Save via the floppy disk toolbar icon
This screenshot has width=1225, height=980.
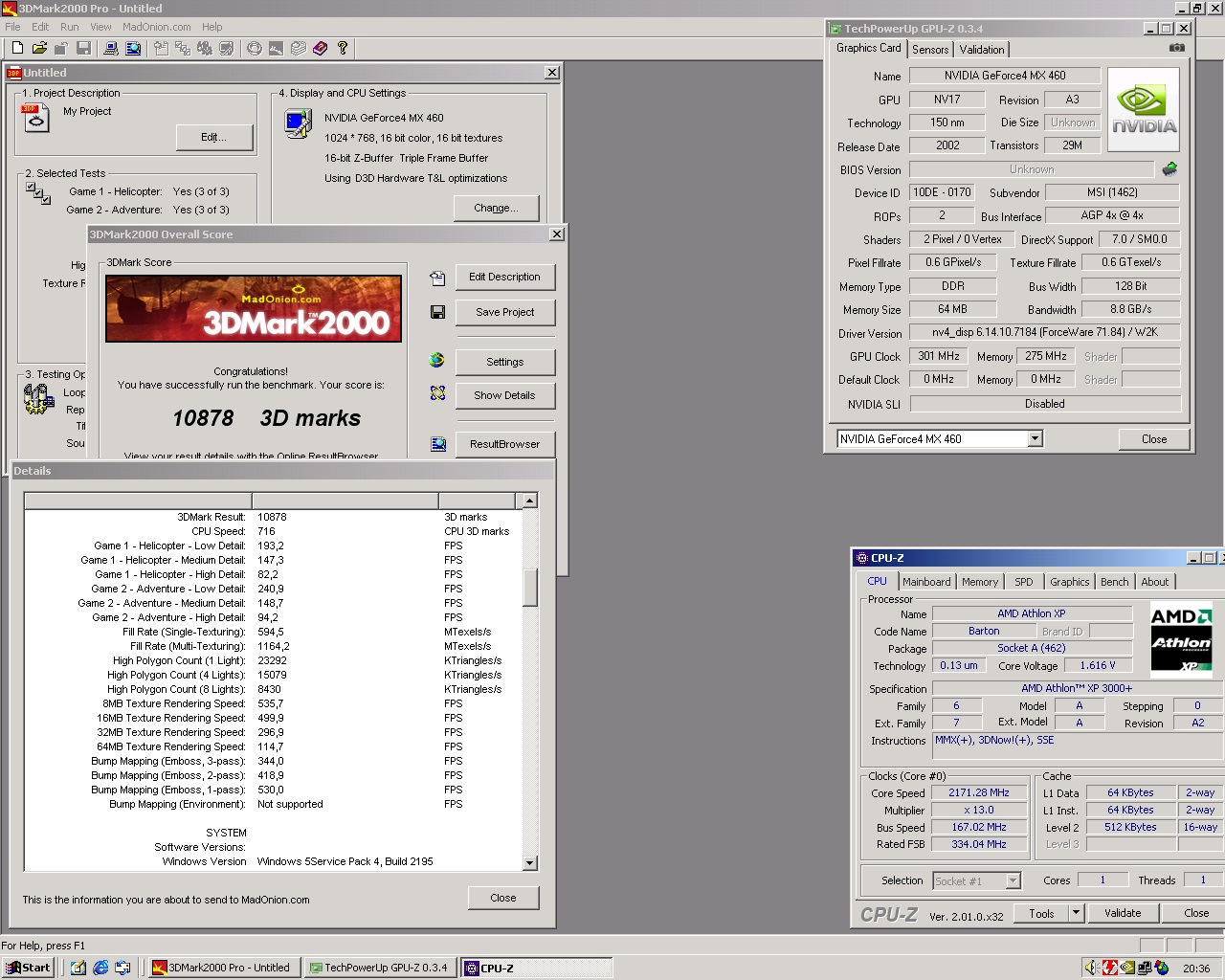[x=83, y=49]
